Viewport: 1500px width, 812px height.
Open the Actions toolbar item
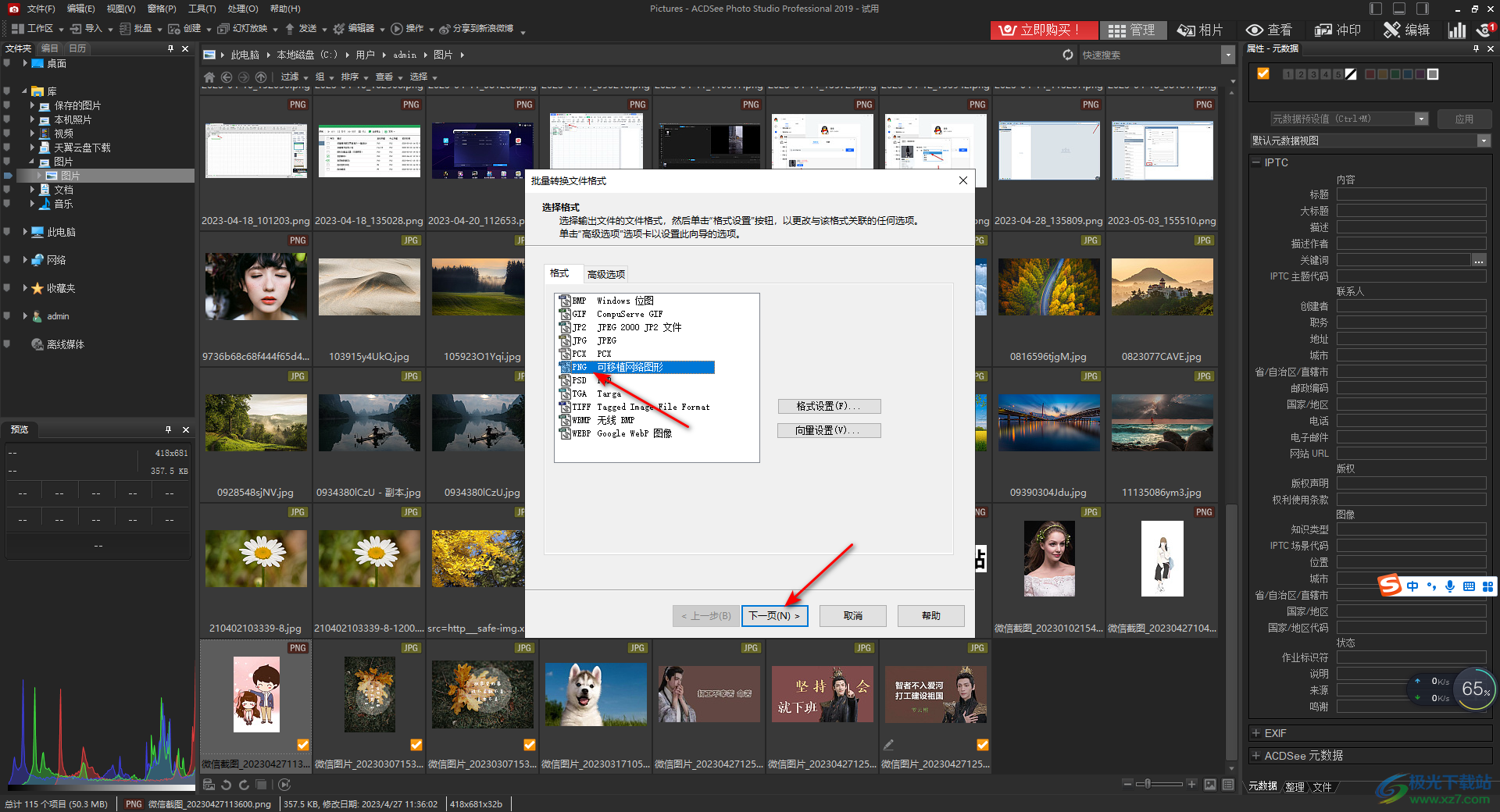[x=411, y=29]
